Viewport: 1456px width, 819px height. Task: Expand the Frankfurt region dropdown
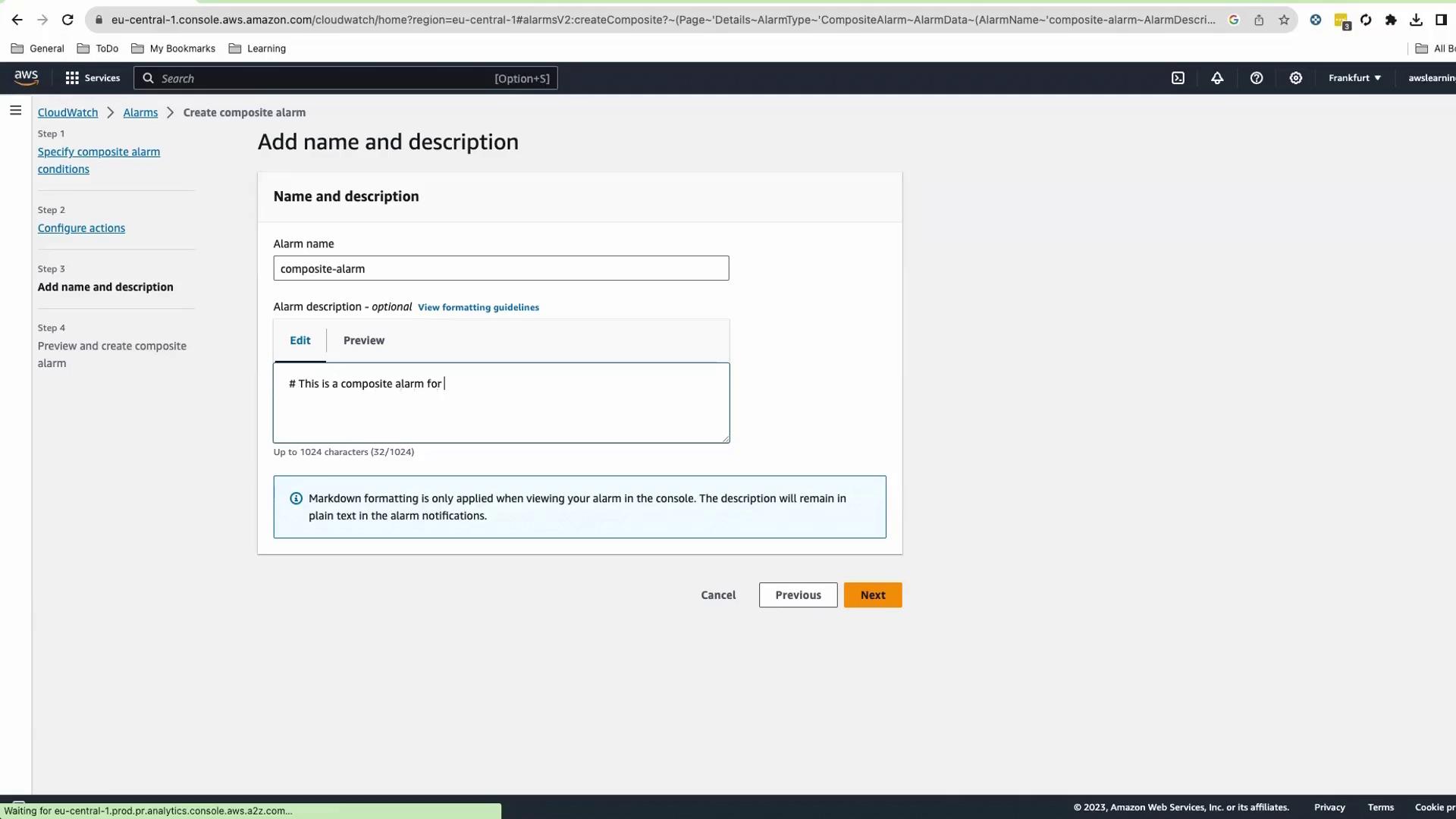(1354, 78)
